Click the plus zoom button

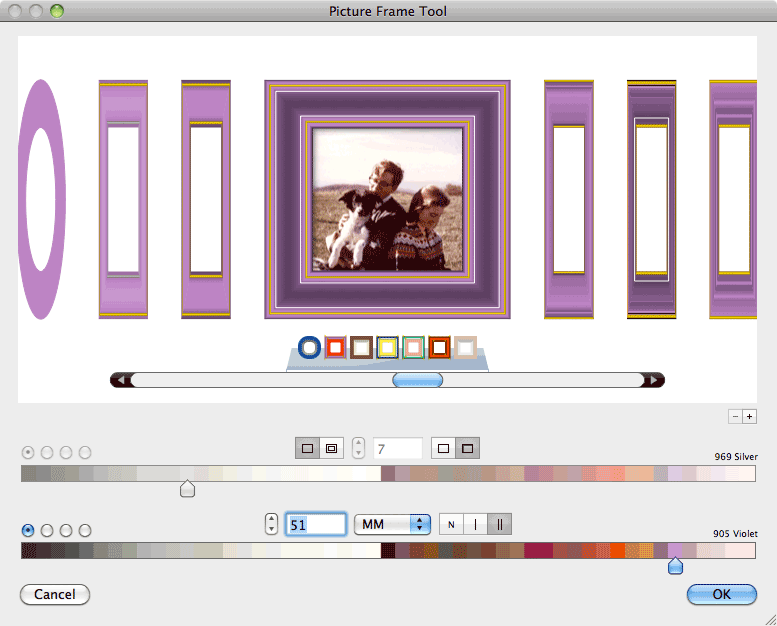(x=750, y=417)
